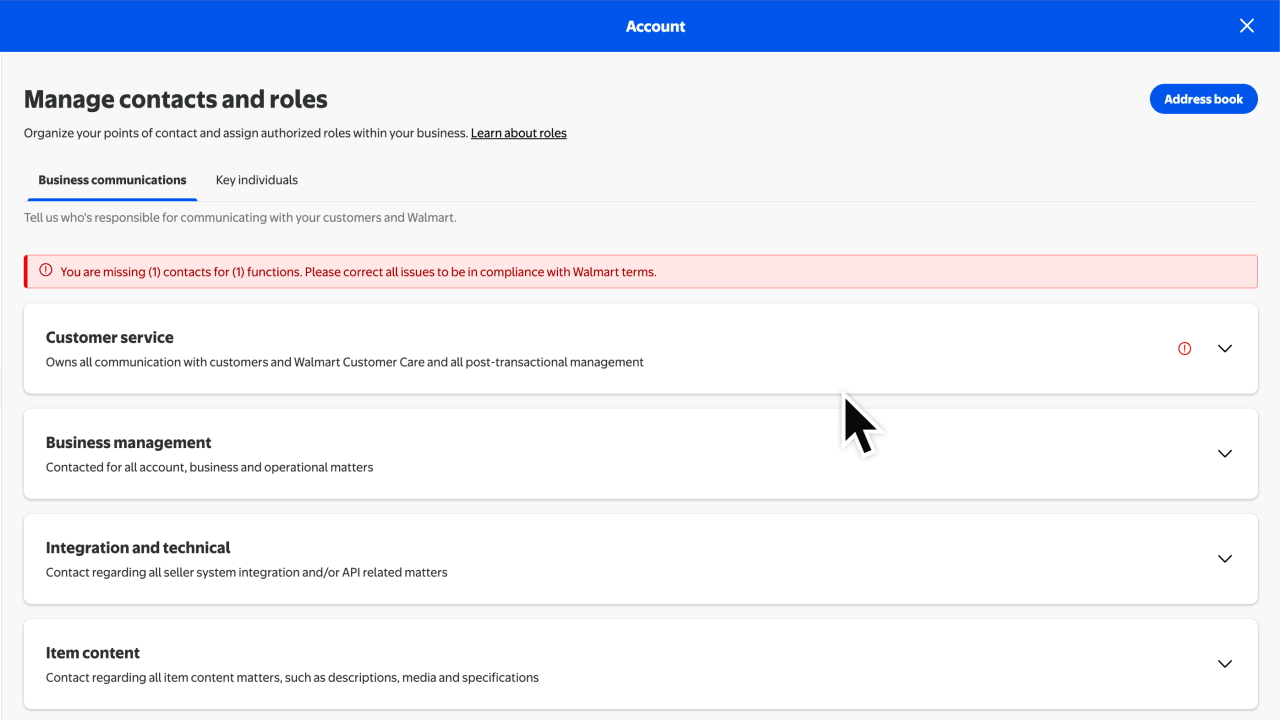Follow the Learn about roles link
Screen dimensions: 1280x720
[519, 133]
